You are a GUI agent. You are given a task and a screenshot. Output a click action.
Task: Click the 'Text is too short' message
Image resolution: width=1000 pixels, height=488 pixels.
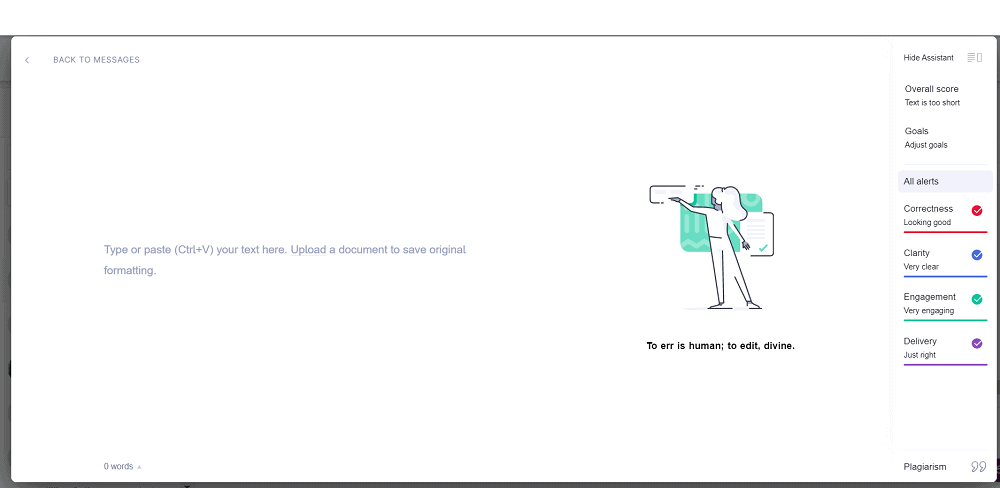point(932,103)
